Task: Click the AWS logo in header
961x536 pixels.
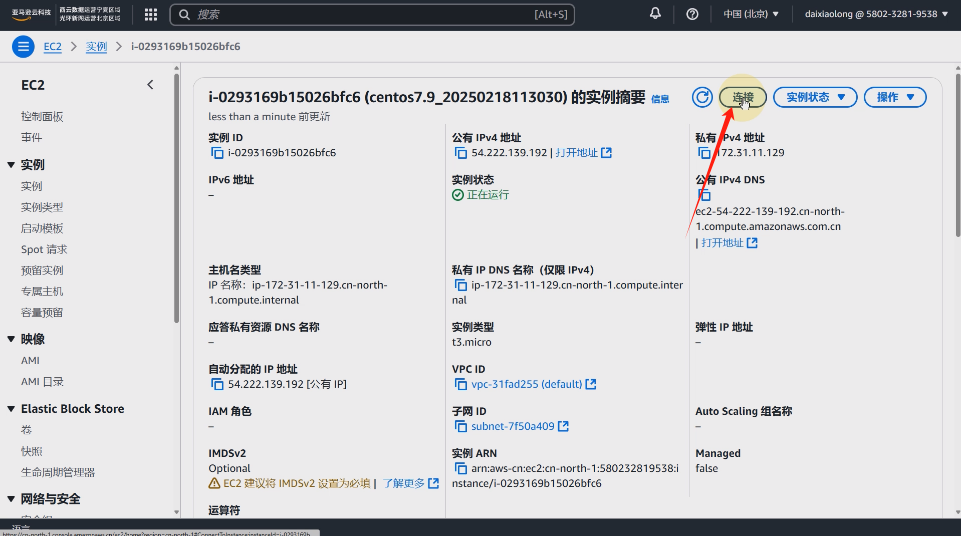Action: click(31, 15)
